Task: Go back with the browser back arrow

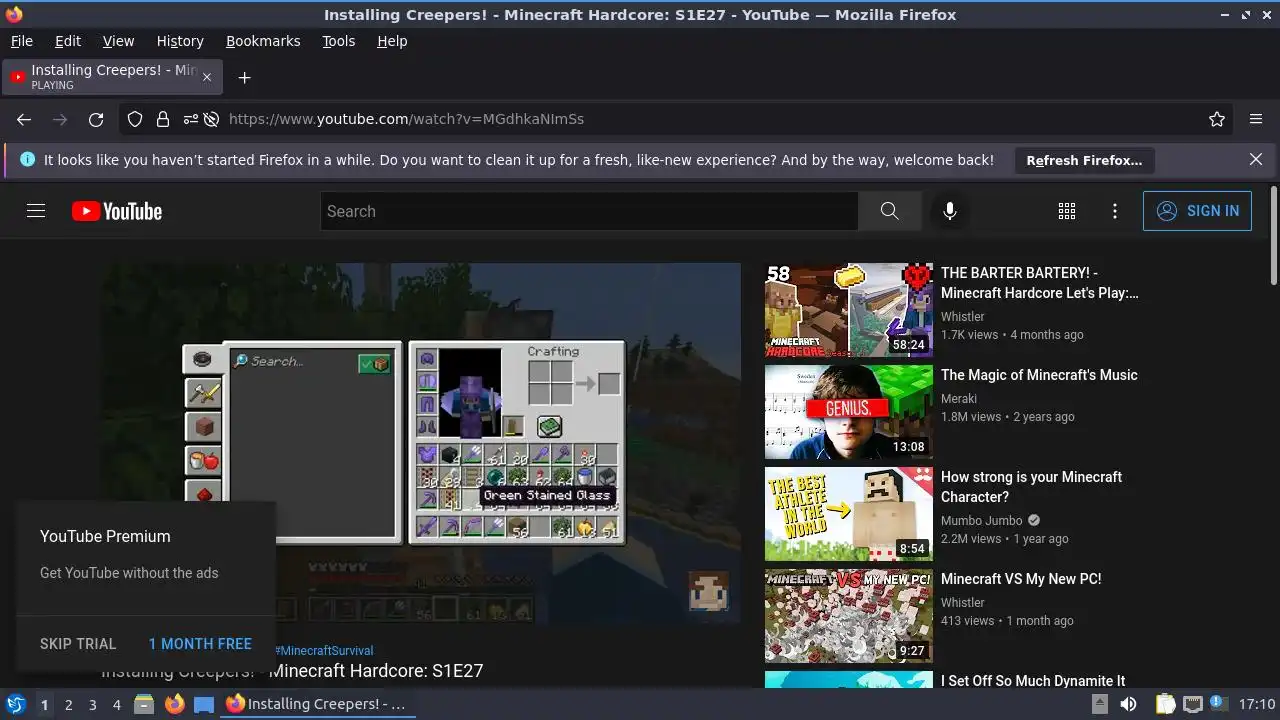Action: coord(24,119)
